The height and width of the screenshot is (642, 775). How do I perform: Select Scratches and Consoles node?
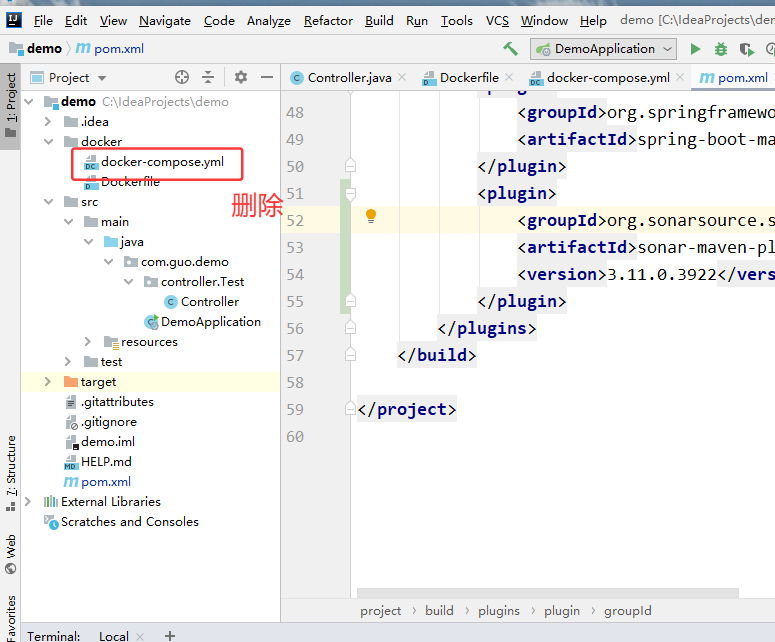[x=129, y=522]
